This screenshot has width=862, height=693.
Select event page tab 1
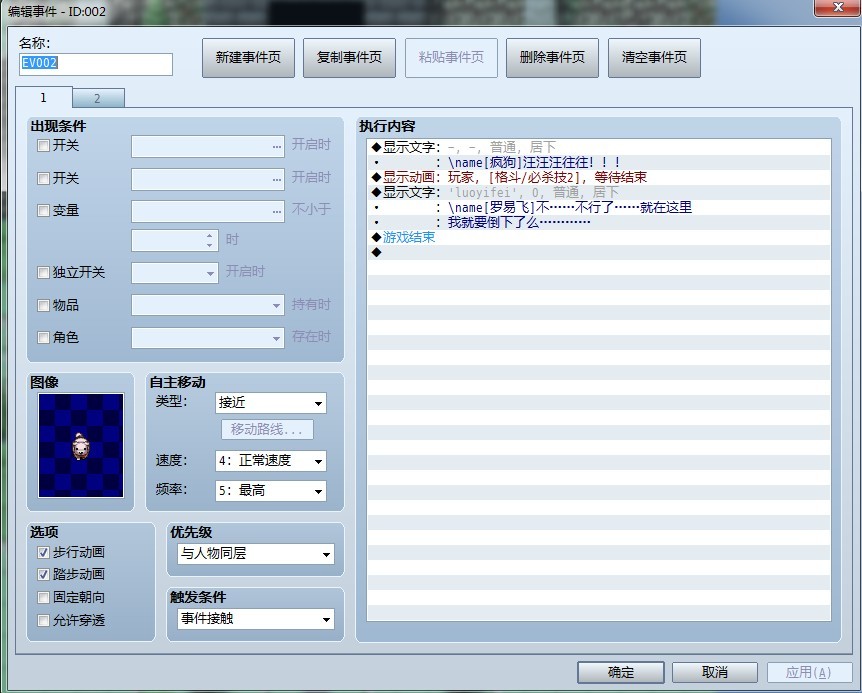pyautogui.click(x=43, y=97)
